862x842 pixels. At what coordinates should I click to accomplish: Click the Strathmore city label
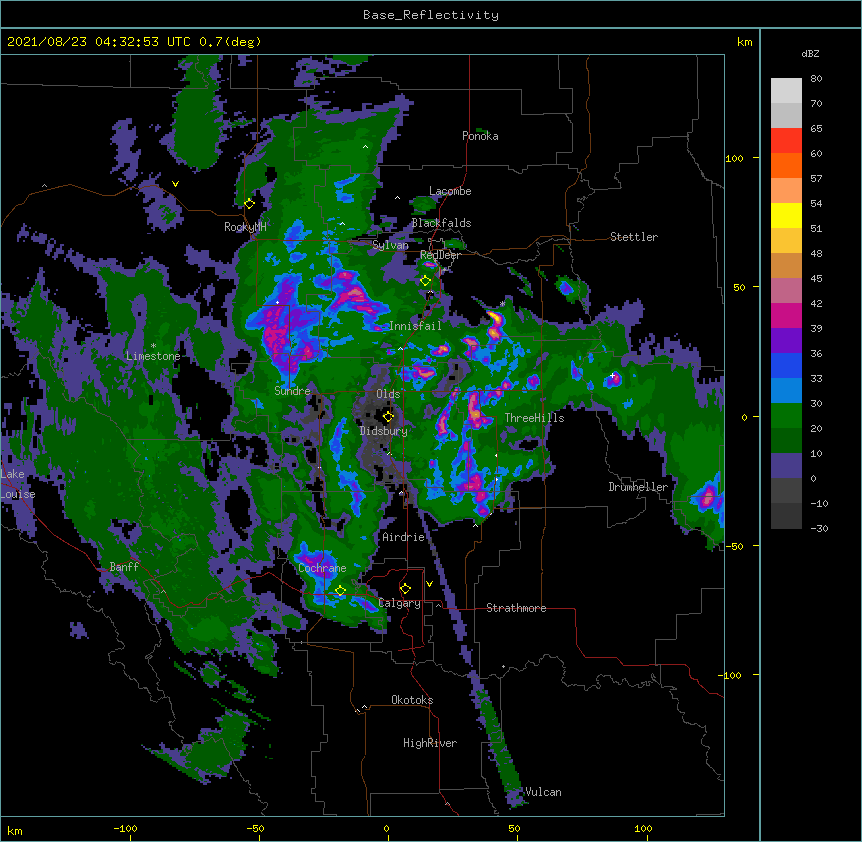point(516,608)
